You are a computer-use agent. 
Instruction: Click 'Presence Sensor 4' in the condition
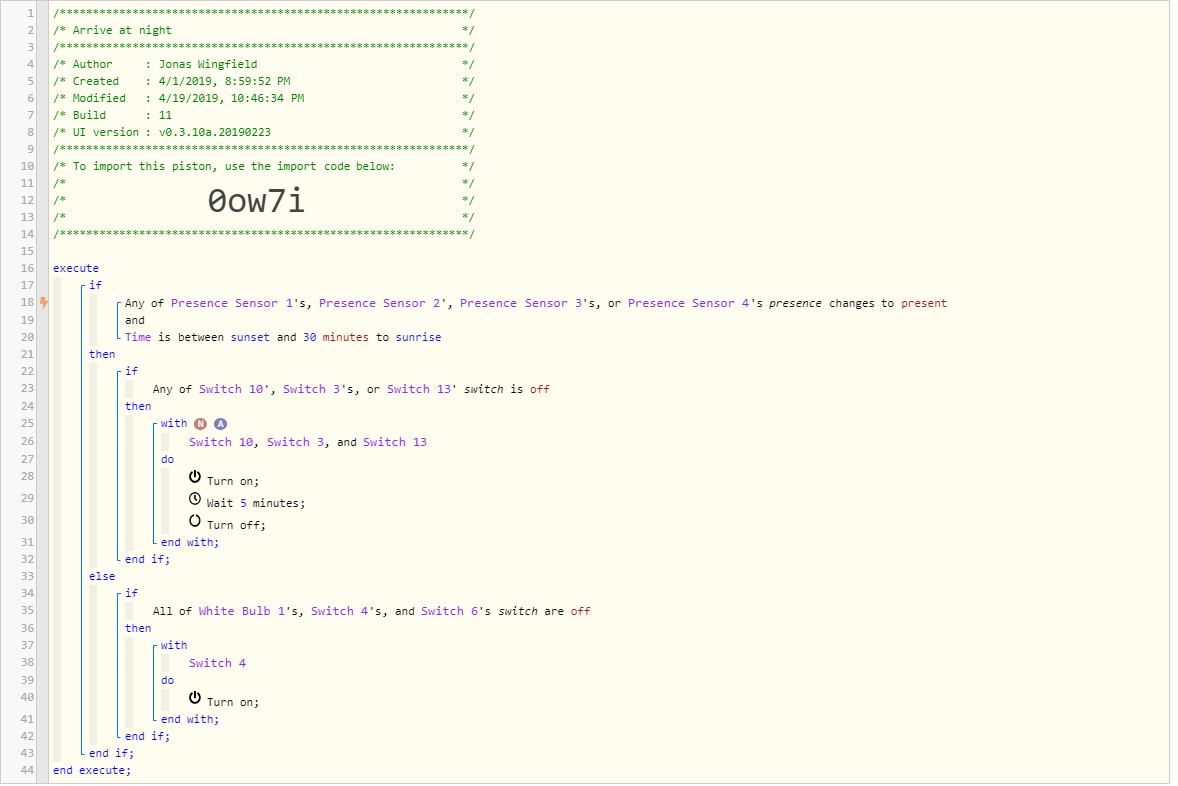[689, 304]
